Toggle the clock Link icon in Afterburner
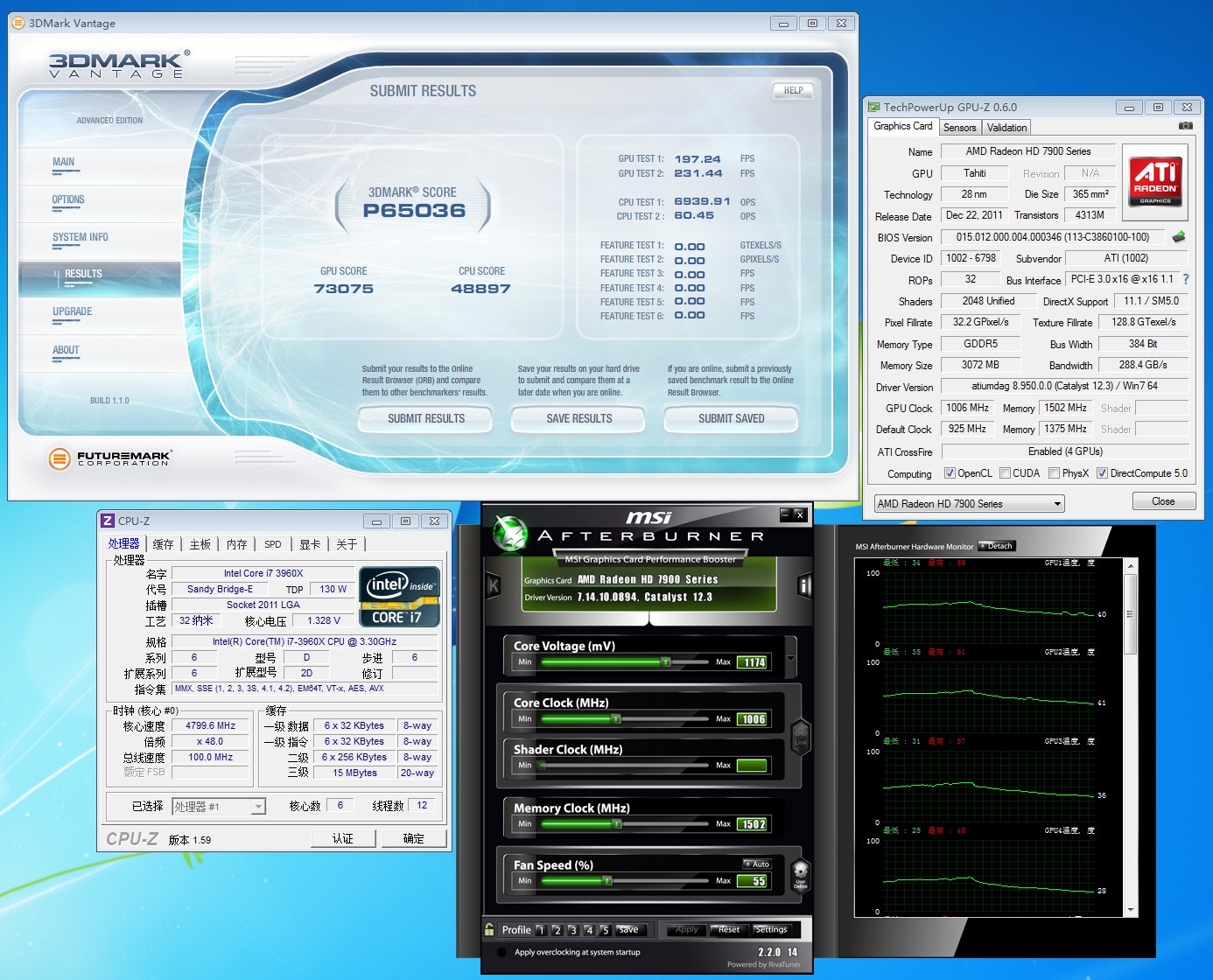This screenshot has height=980, width=1213. click(800, 735)
